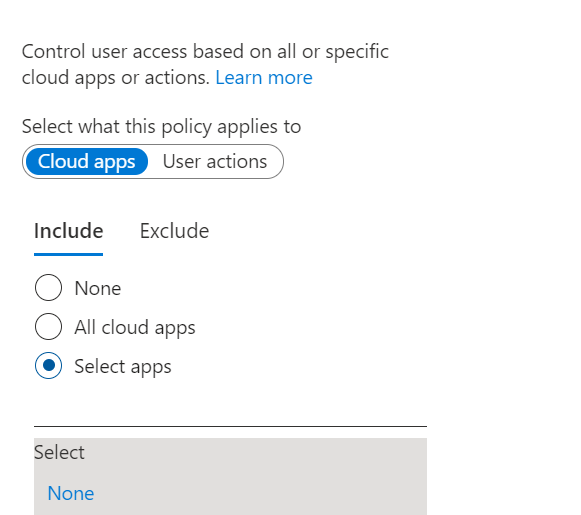Switch to the Include tab
The height and width of the screenshot is (515, 581).
pos(69,231)
